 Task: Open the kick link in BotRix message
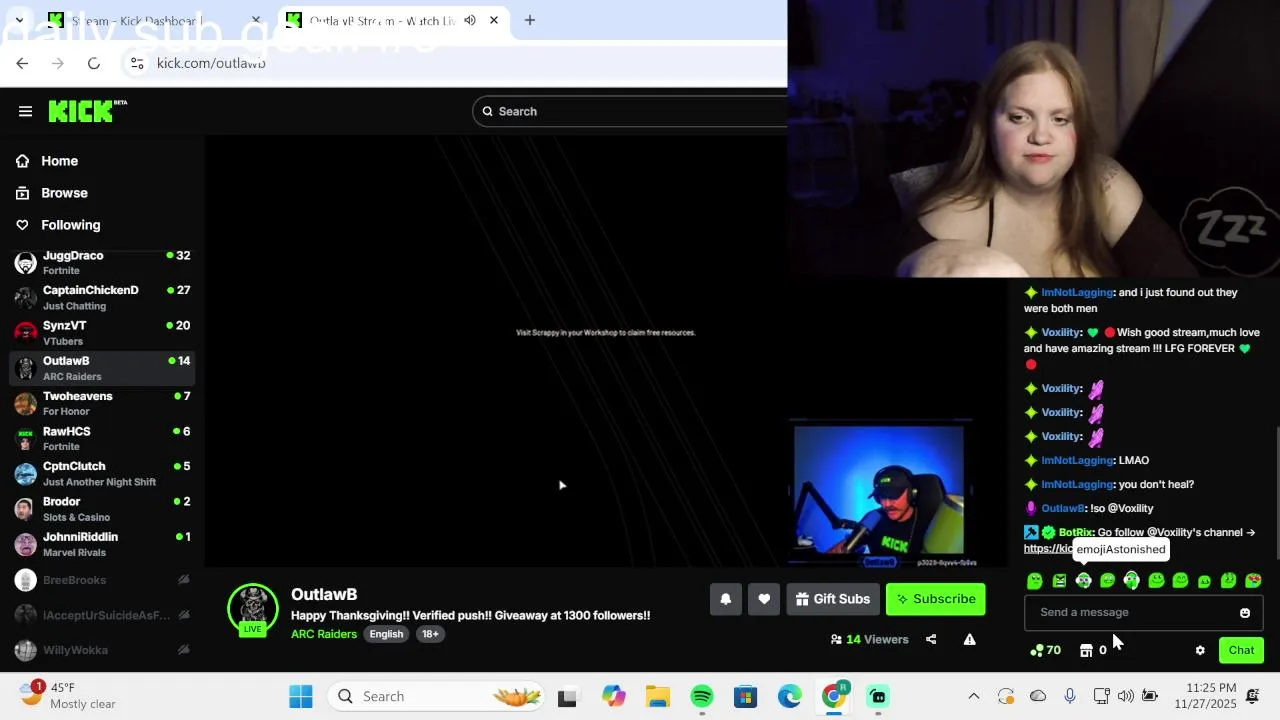1047,548
